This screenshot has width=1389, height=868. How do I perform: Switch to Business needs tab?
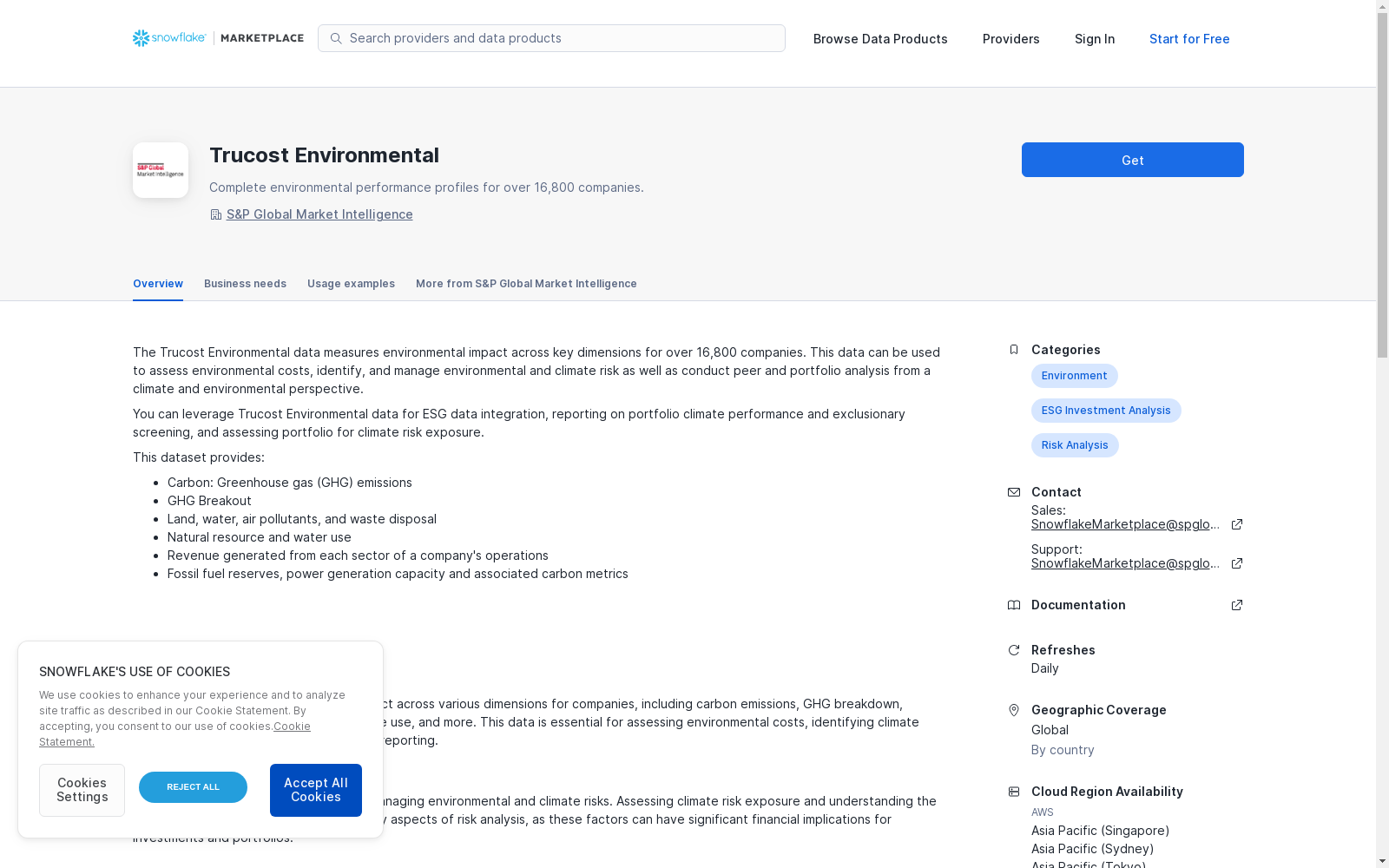point(245,284)
